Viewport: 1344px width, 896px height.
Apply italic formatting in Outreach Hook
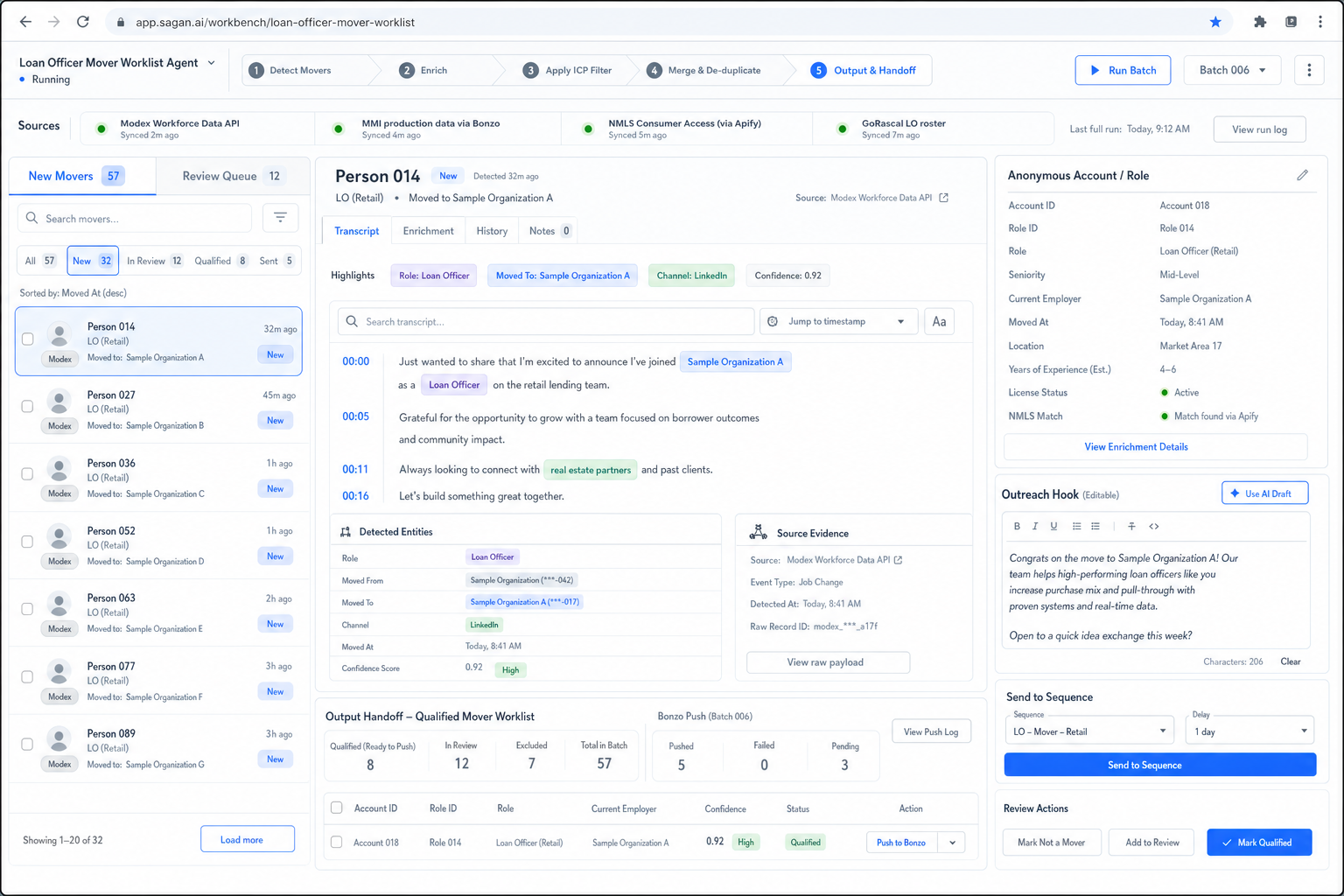point(1035,527)
